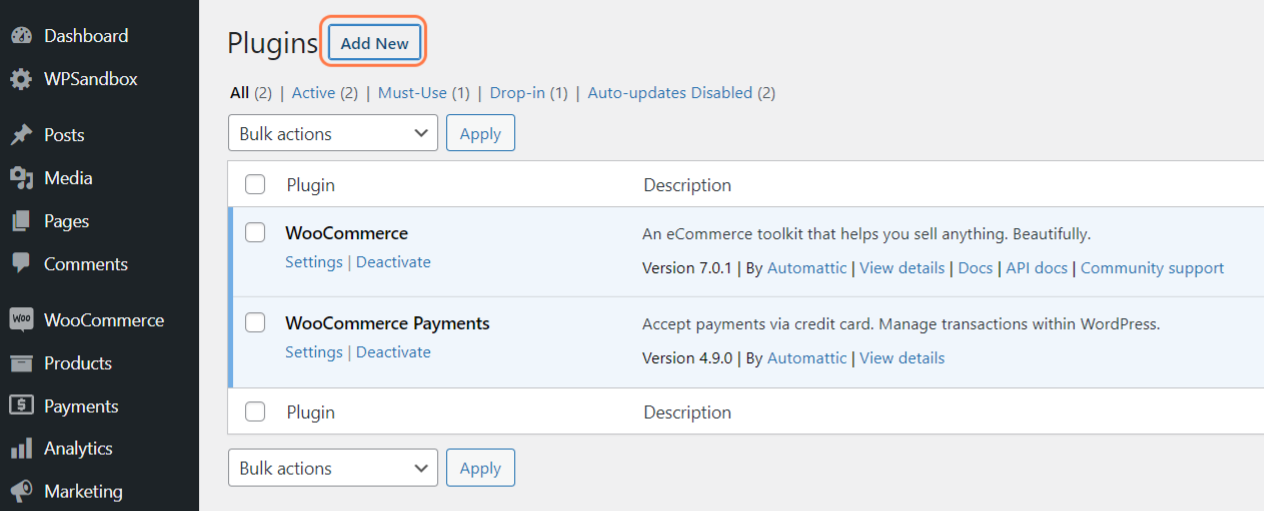Image resolution: width=1264 pixels, height=511 pixels.
Task: Click the Comments speech bubble icon
Action: (21, 264)
